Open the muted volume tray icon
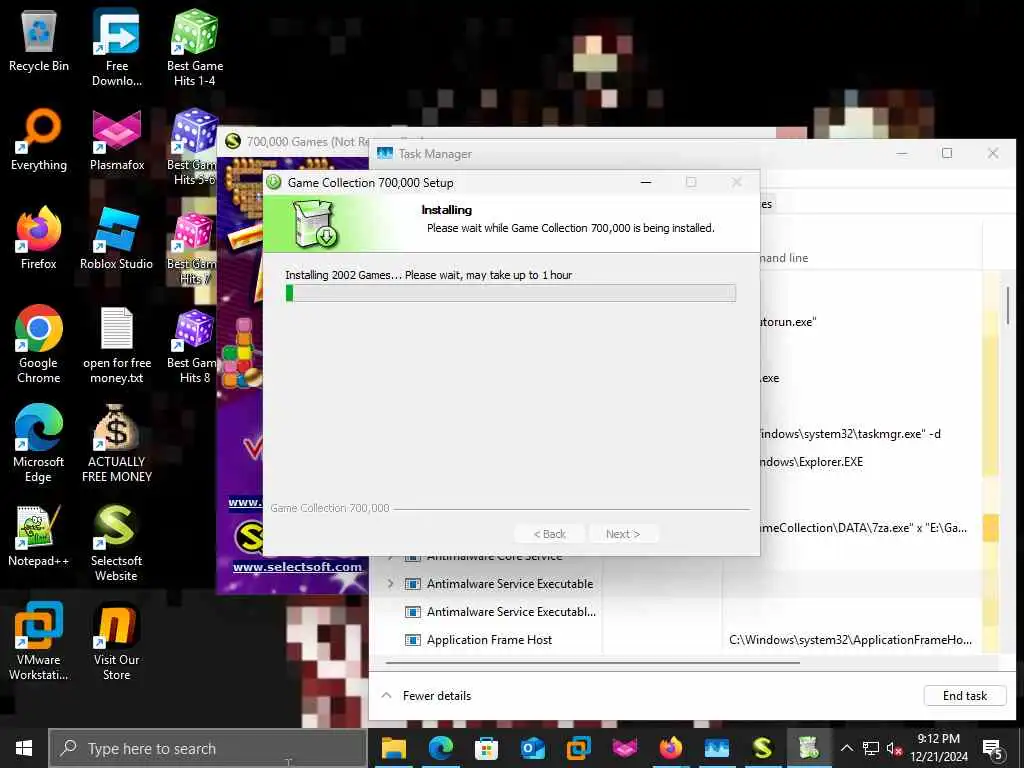 pyautogui.click(x=894, y=748)
